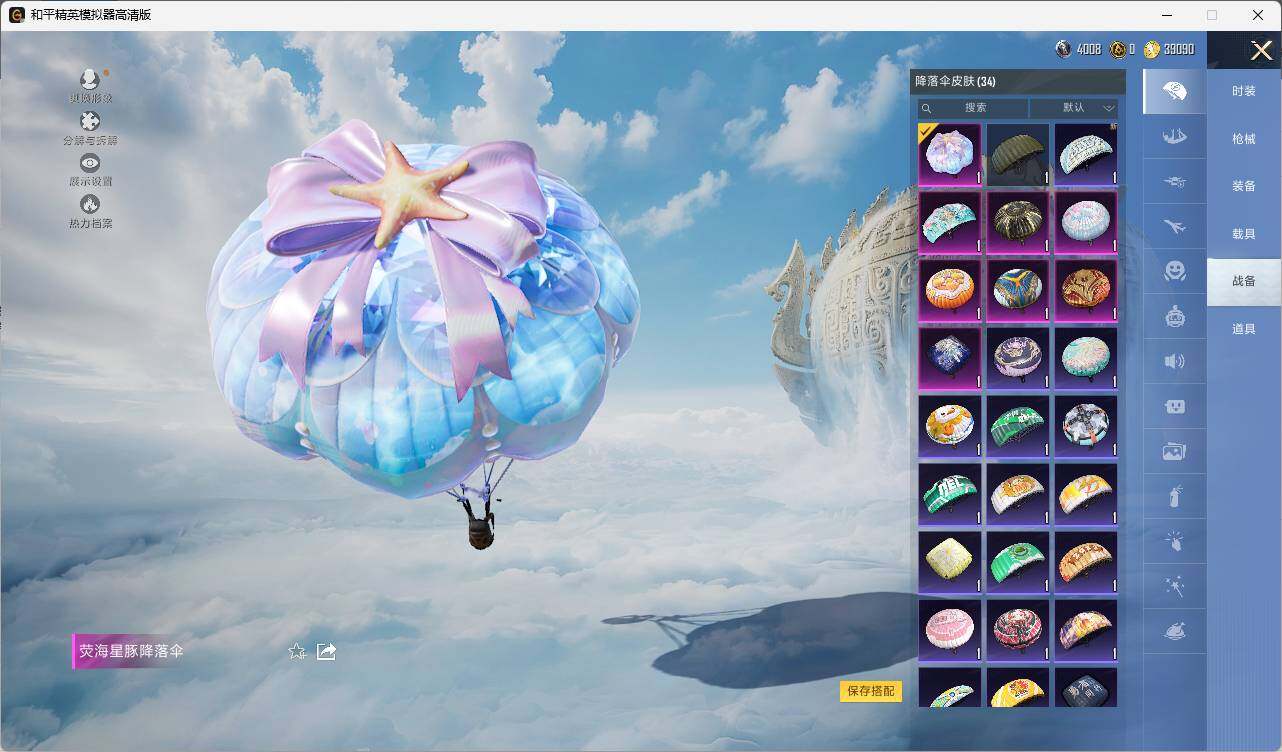Click the gold coin currency showing 0
The image size is (1282, 752).
click(x=1118, y=49)
